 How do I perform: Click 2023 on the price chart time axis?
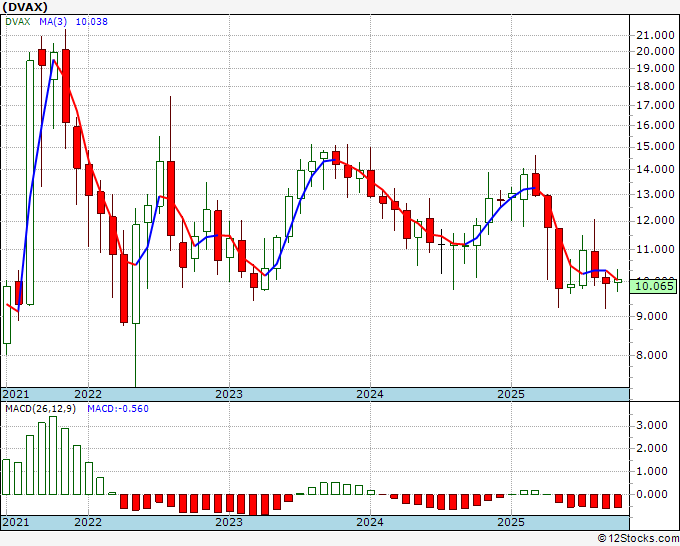(x=229, y=394)
